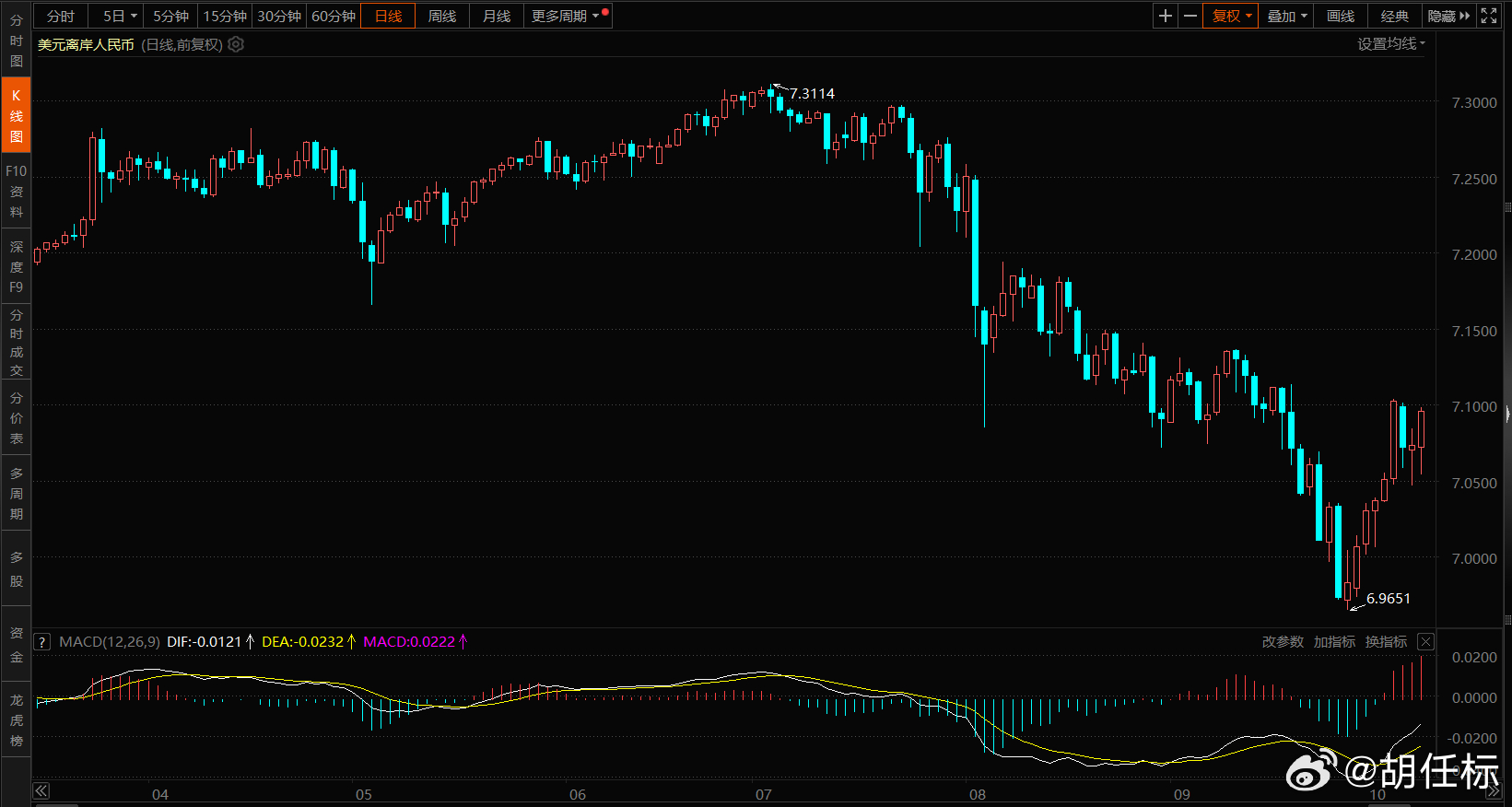Select 5分钟 period tab
Image resolution: width=1512 pixels, height=807 pixels.
click(x=171, y=16)
